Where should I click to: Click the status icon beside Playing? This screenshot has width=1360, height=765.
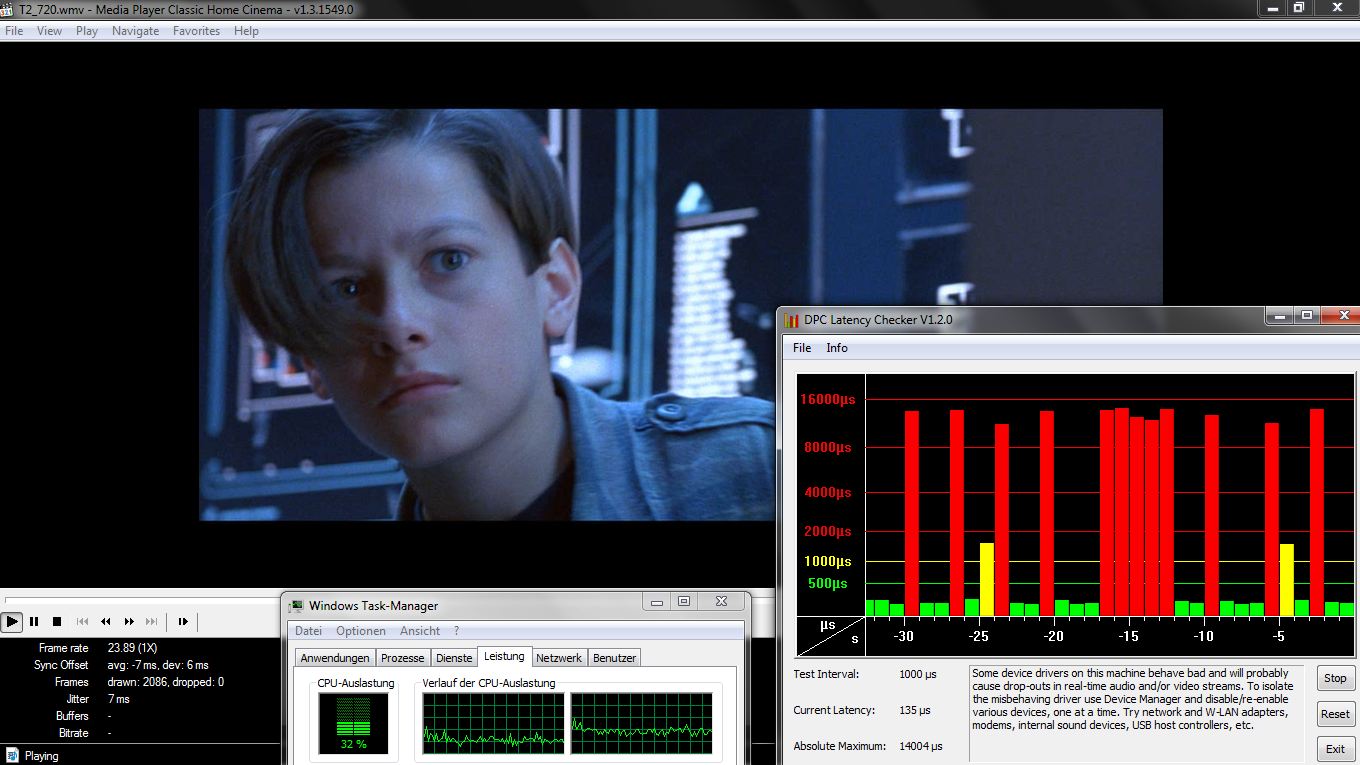11,756
